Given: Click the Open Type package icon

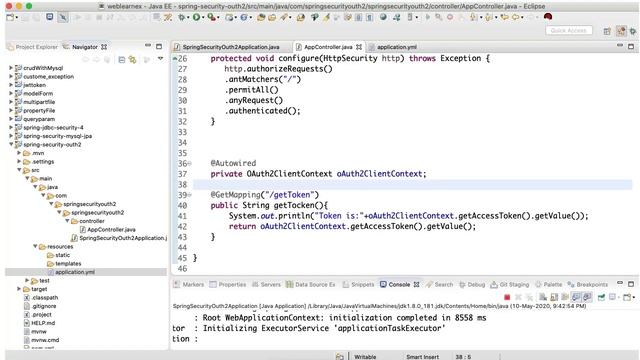Looking at the screenshot, I should tap(261, 17).
